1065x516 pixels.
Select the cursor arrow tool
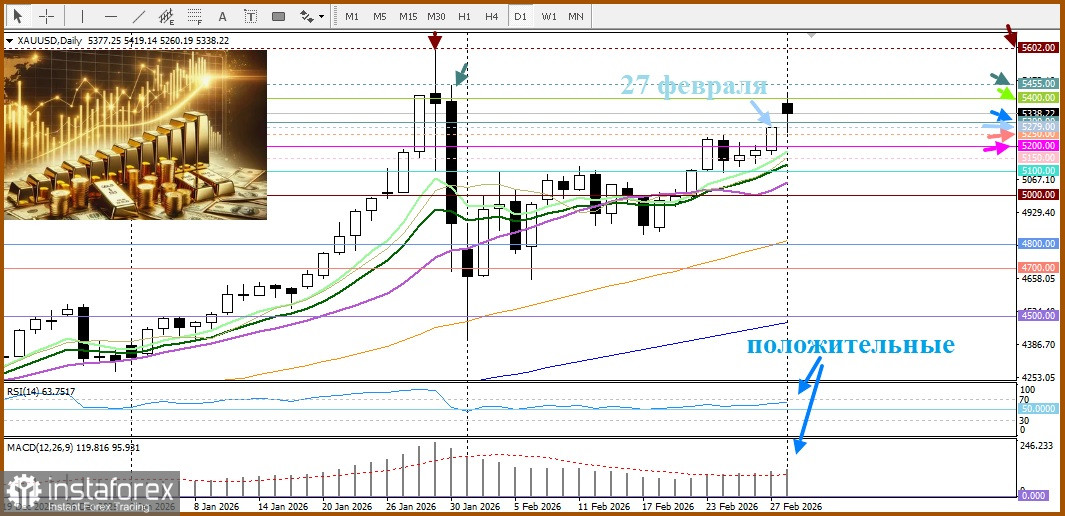18,16
